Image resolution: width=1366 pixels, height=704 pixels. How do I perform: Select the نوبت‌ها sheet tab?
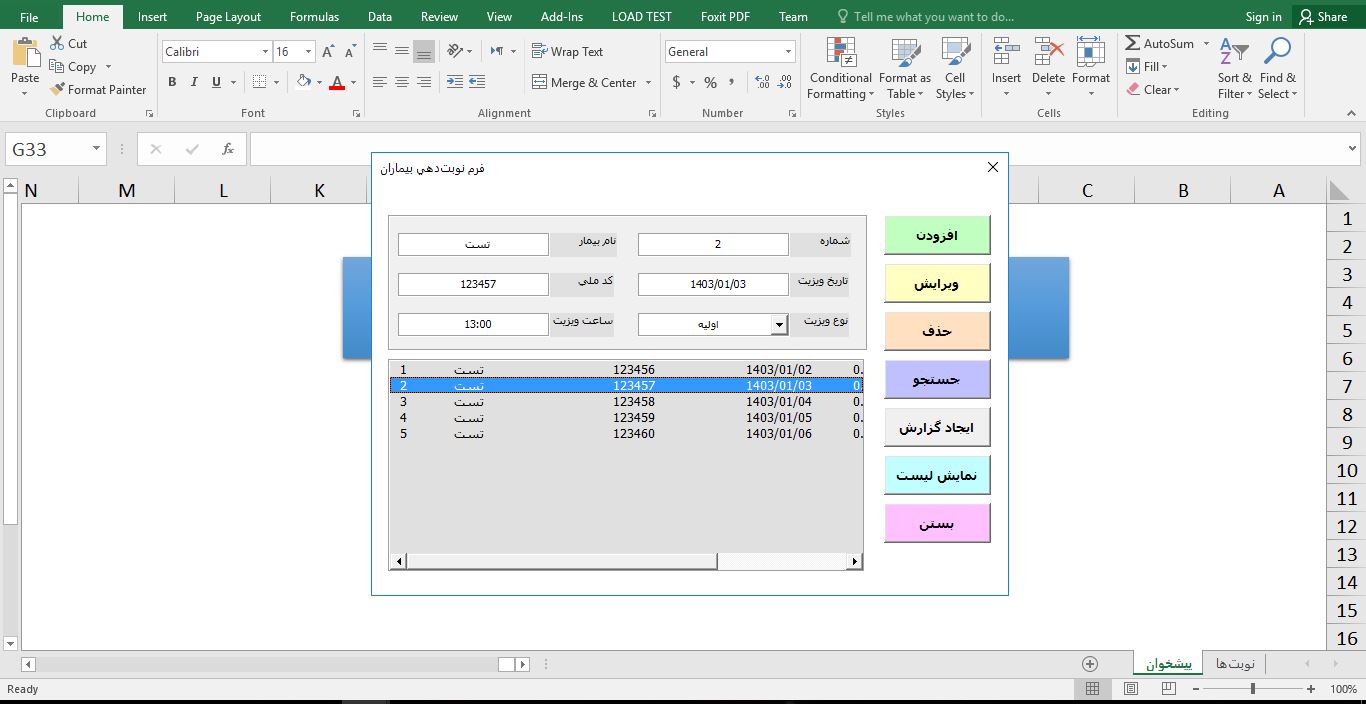tap(1235, 664)
